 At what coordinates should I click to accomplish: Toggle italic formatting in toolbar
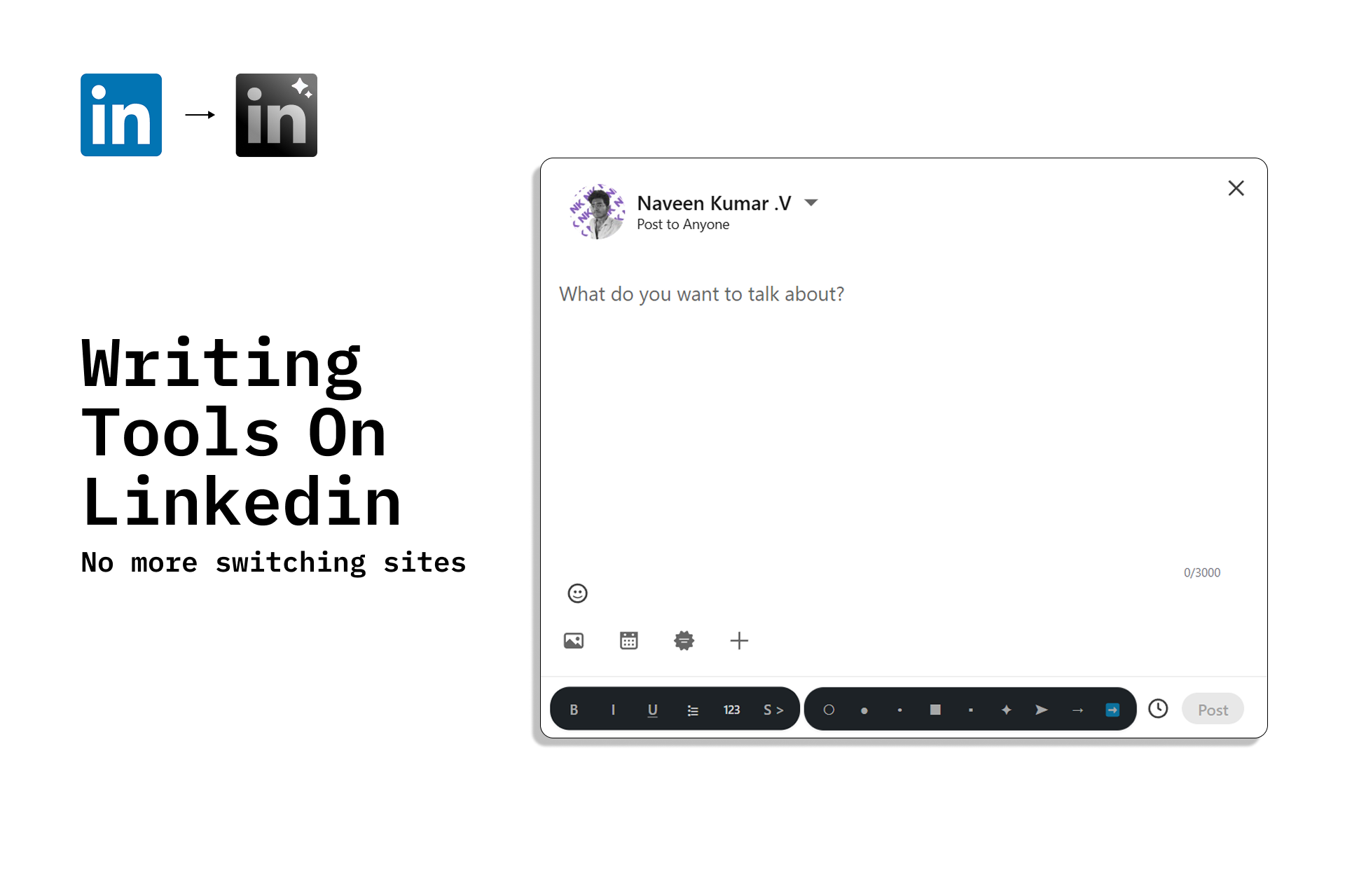click(613, 710)
